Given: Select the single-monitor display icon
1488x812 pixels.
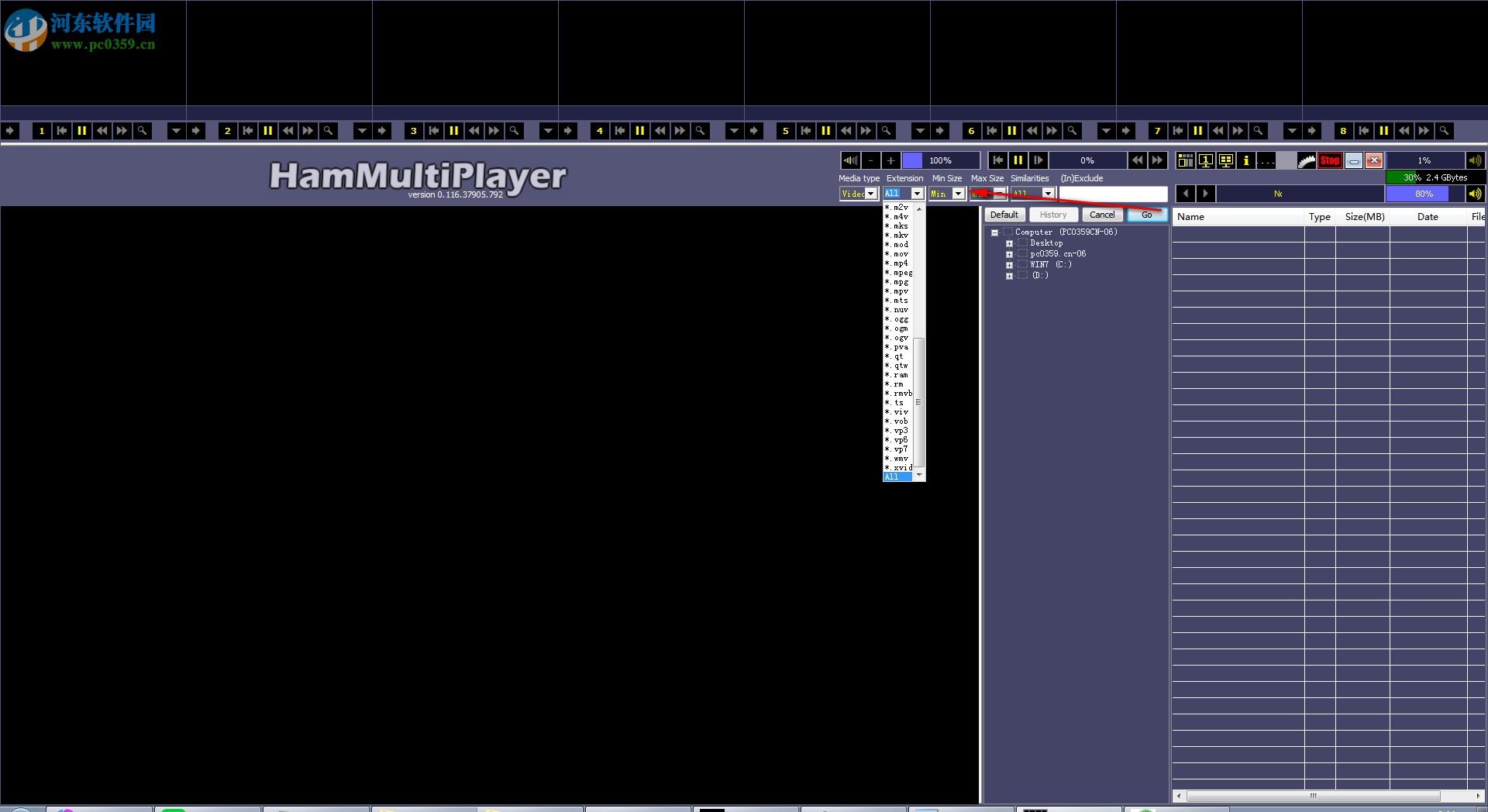Looking at the screenshot, I should tap(1205, 160).
